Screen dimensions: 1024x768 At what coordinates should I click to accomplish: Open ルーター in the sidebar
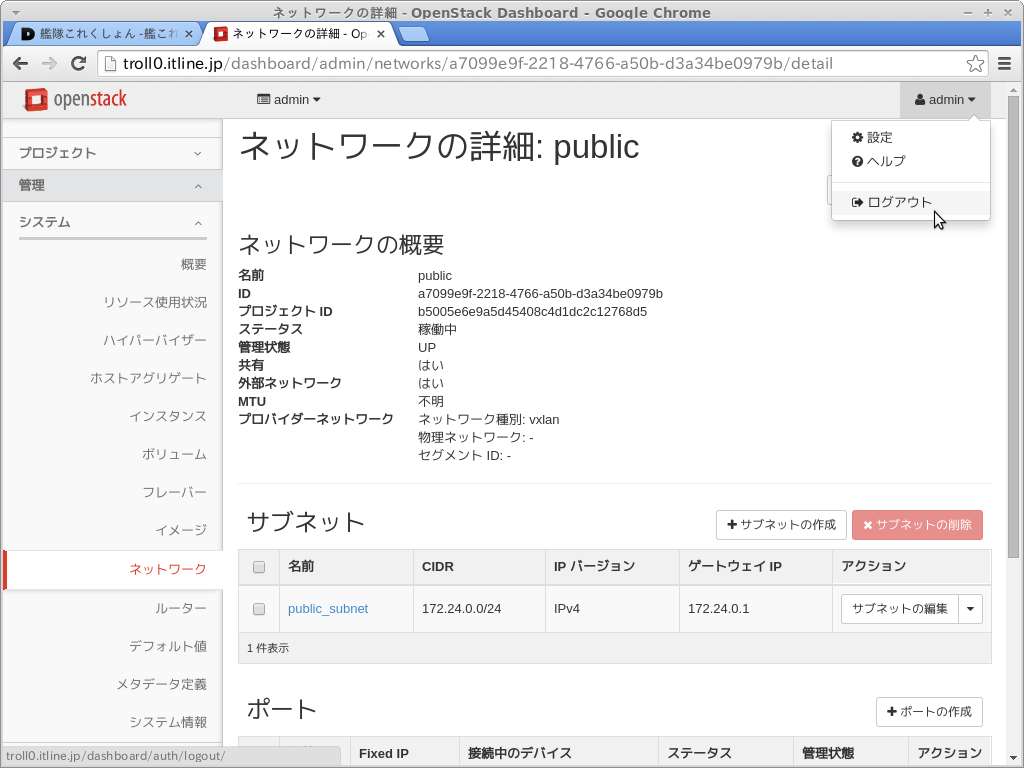[180, 608]
